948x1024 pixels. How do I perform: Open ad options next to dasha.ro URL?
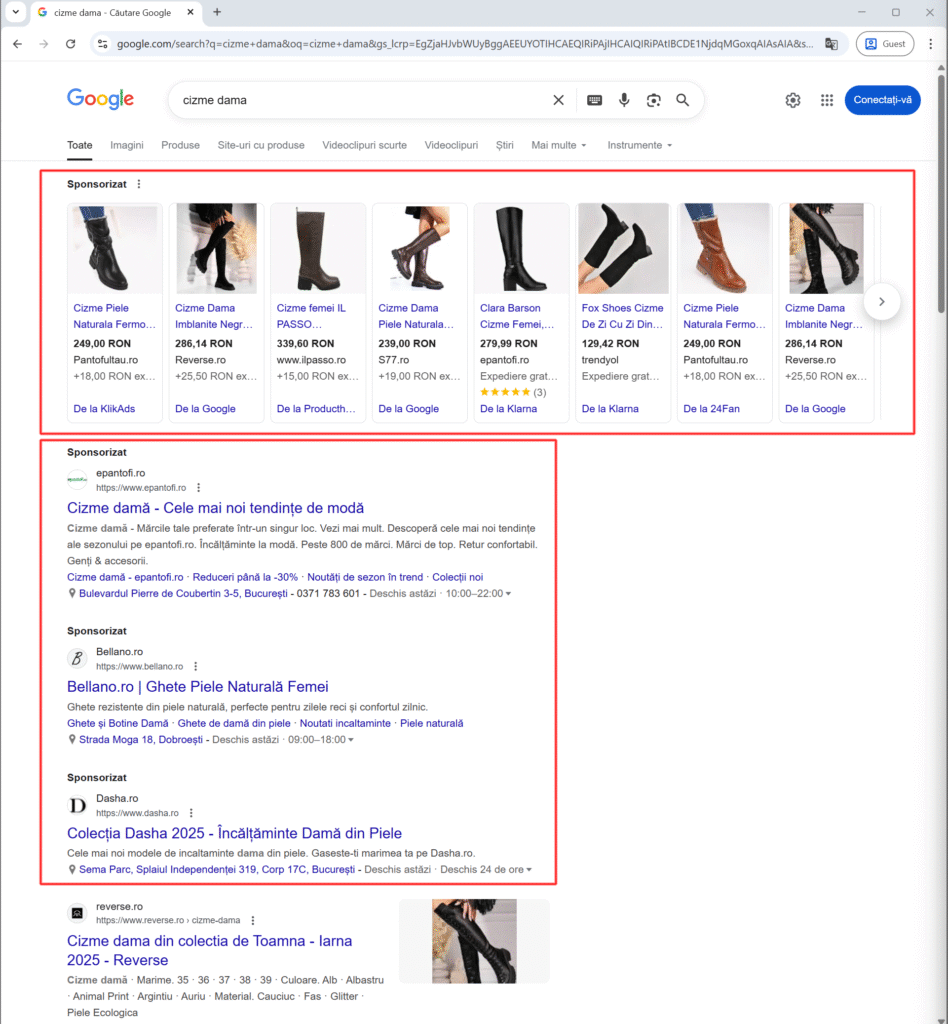point(191,813)
